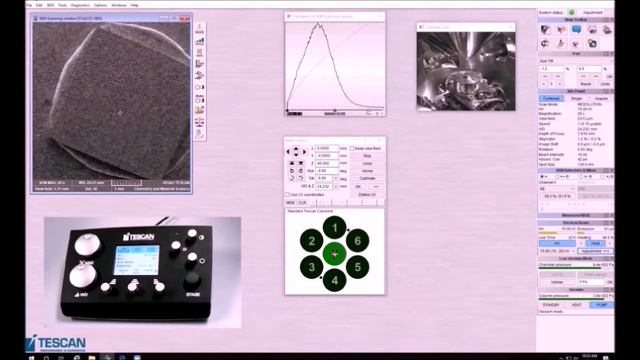Viewport: 640px width, 360px height.
Task: Toggle the Heat button in Electron Beam
Action: click(x=595, y=243)
